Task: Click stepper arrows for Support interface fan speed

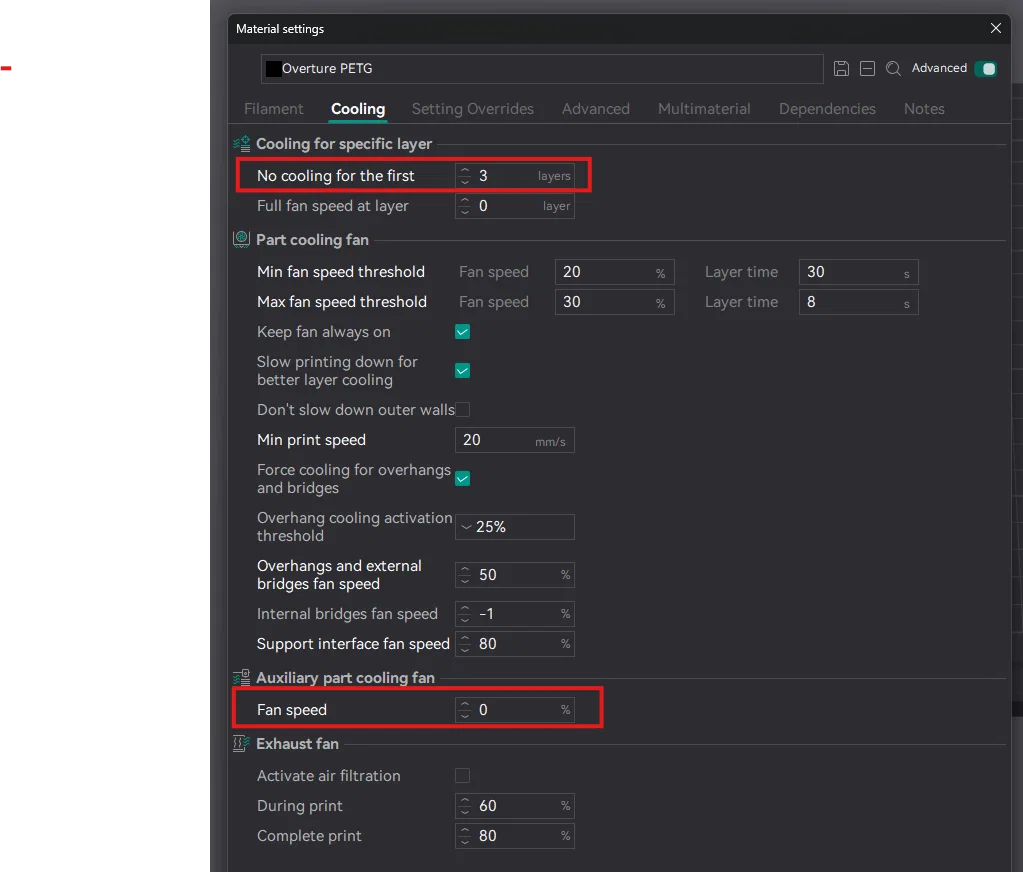Action: (465, 644)
